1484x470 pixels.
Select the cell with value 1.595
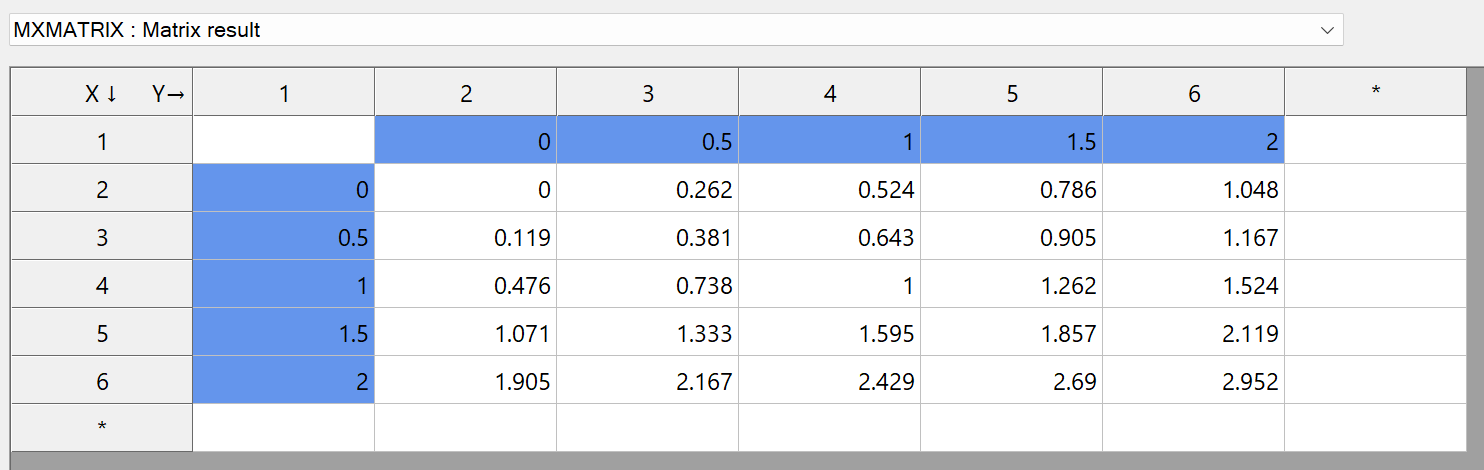[x=830, y=333]
